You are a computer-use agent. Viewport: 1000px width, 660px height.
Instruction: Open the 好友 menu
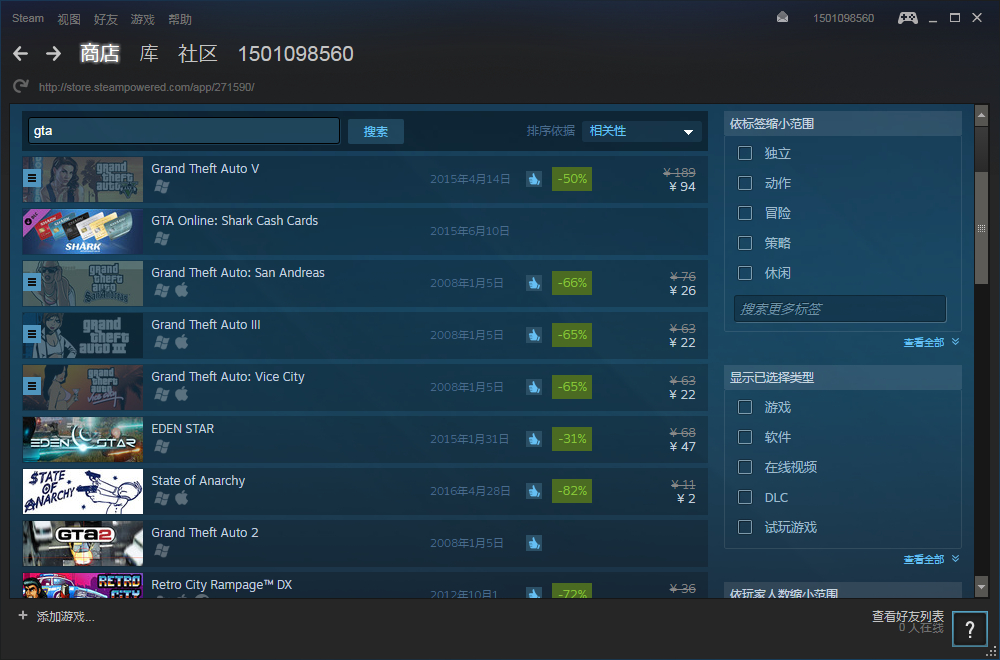tap(106, 19)
